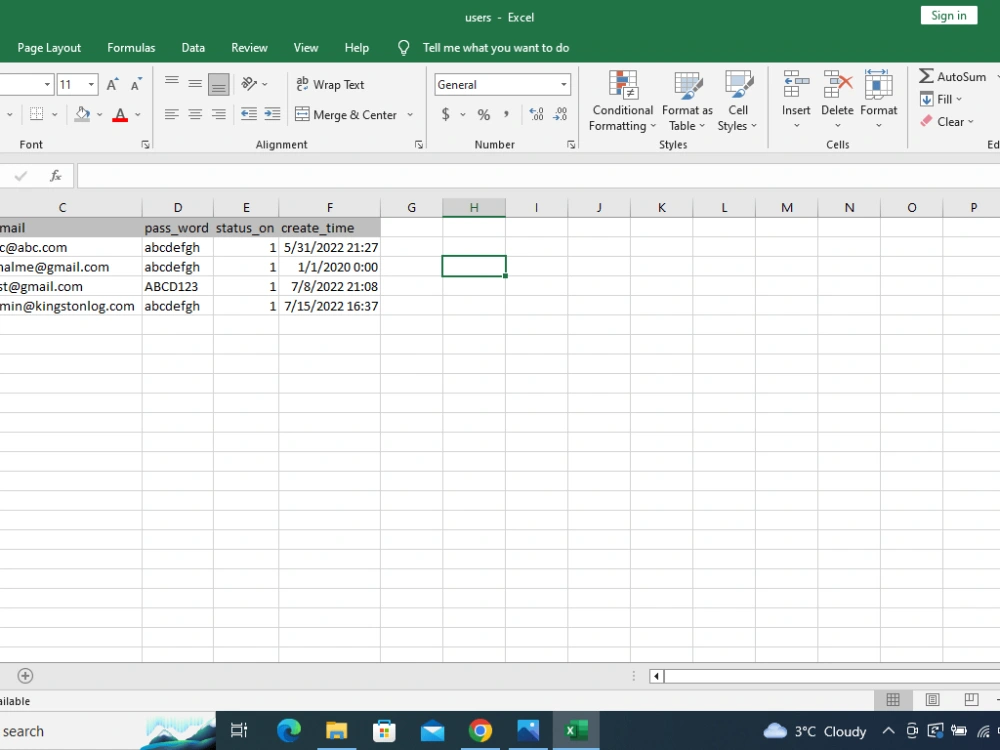Click the Insert Function fx button
Screen dimensions: 1000x750
click(x=55, y=176)
